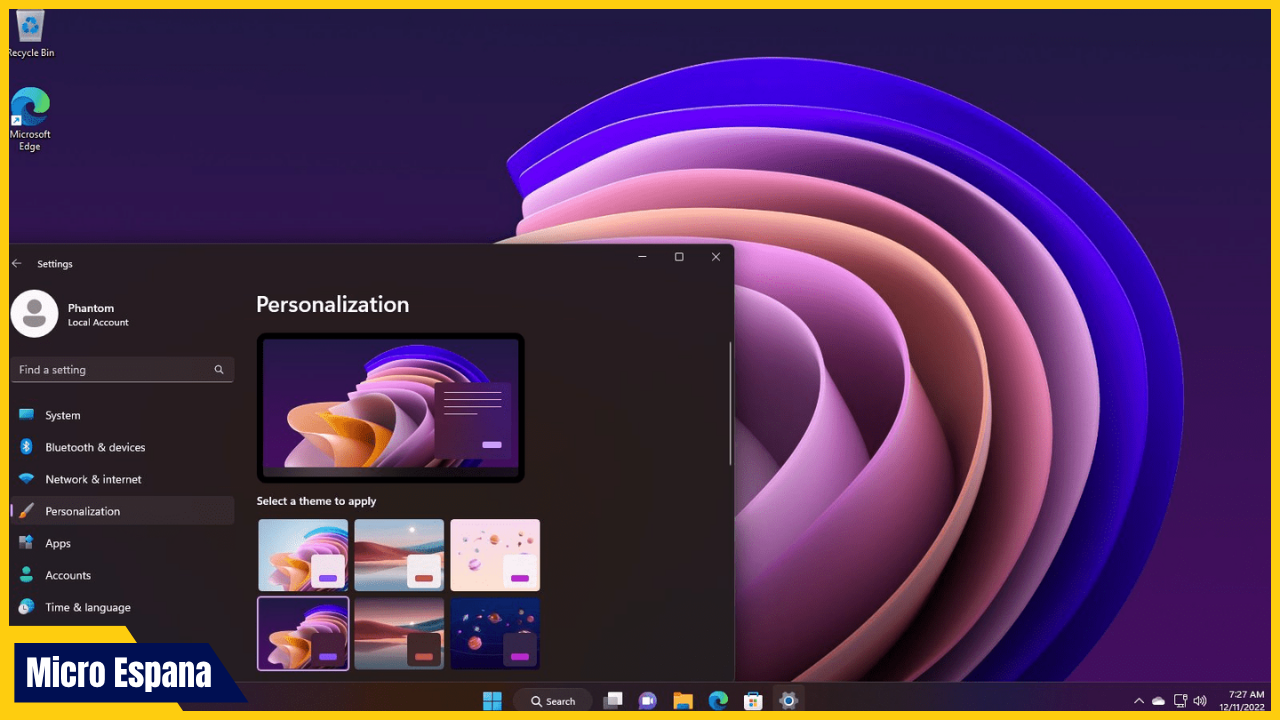
Task: Open the Windows Start menu
Action: click(x=492, y=701)
